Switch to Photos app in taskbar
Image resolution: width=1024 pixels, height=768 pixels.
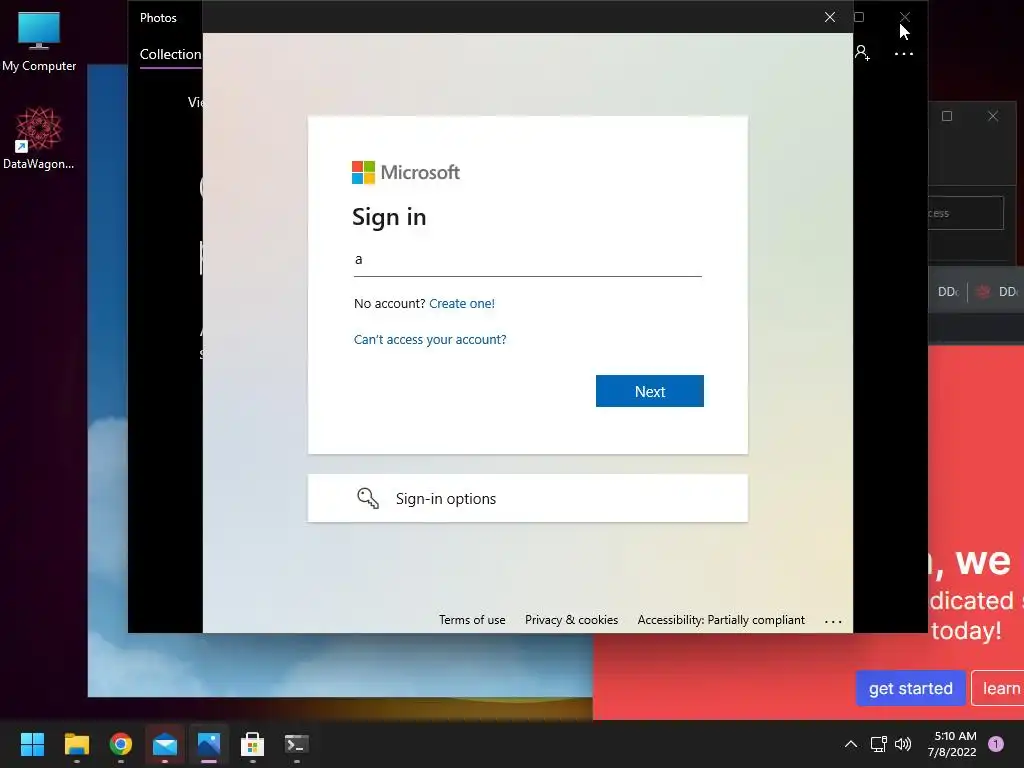click(x=209, y=744)
